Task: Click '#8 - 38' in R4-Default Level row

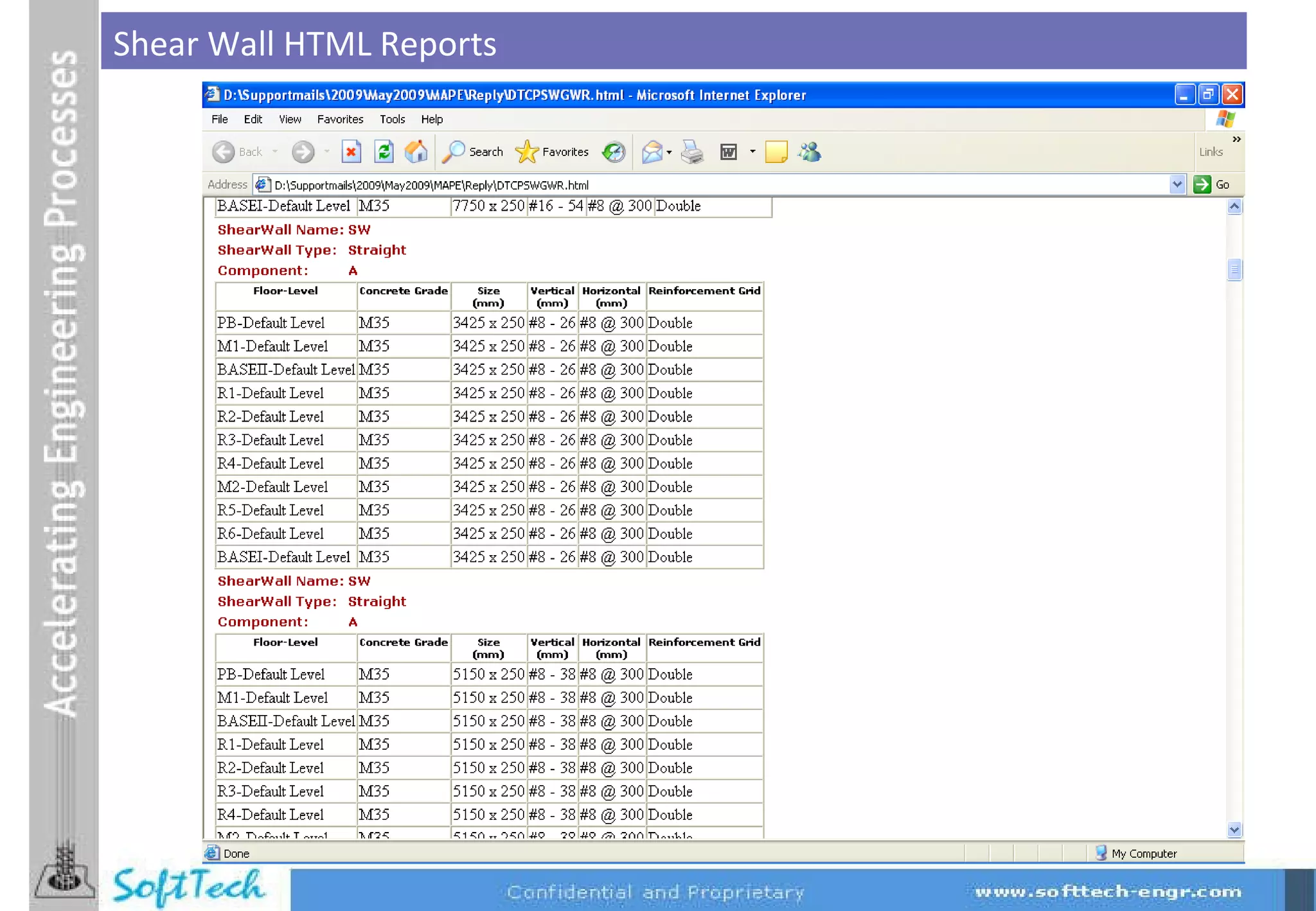Action: click(x=552, y=815)
